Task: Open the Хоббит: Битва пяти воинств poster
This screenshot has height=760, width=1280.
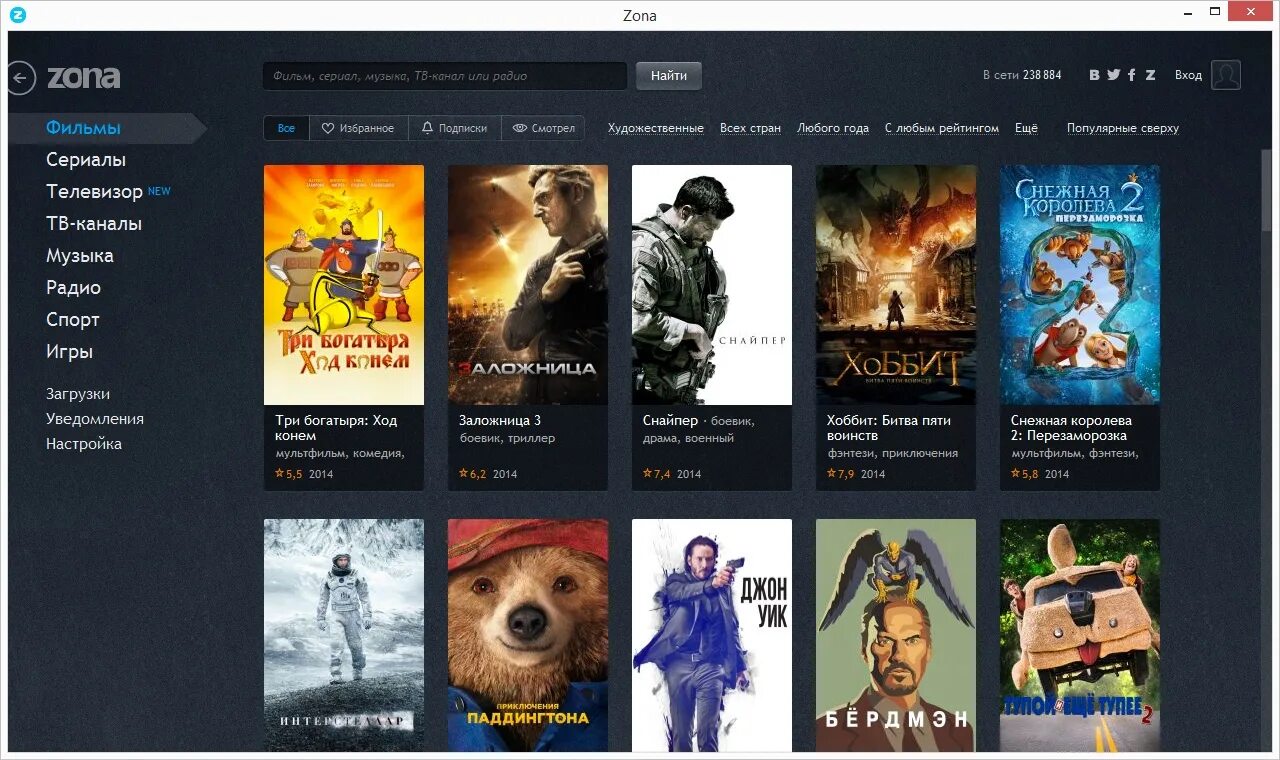Action: click(x=896, y=285)
